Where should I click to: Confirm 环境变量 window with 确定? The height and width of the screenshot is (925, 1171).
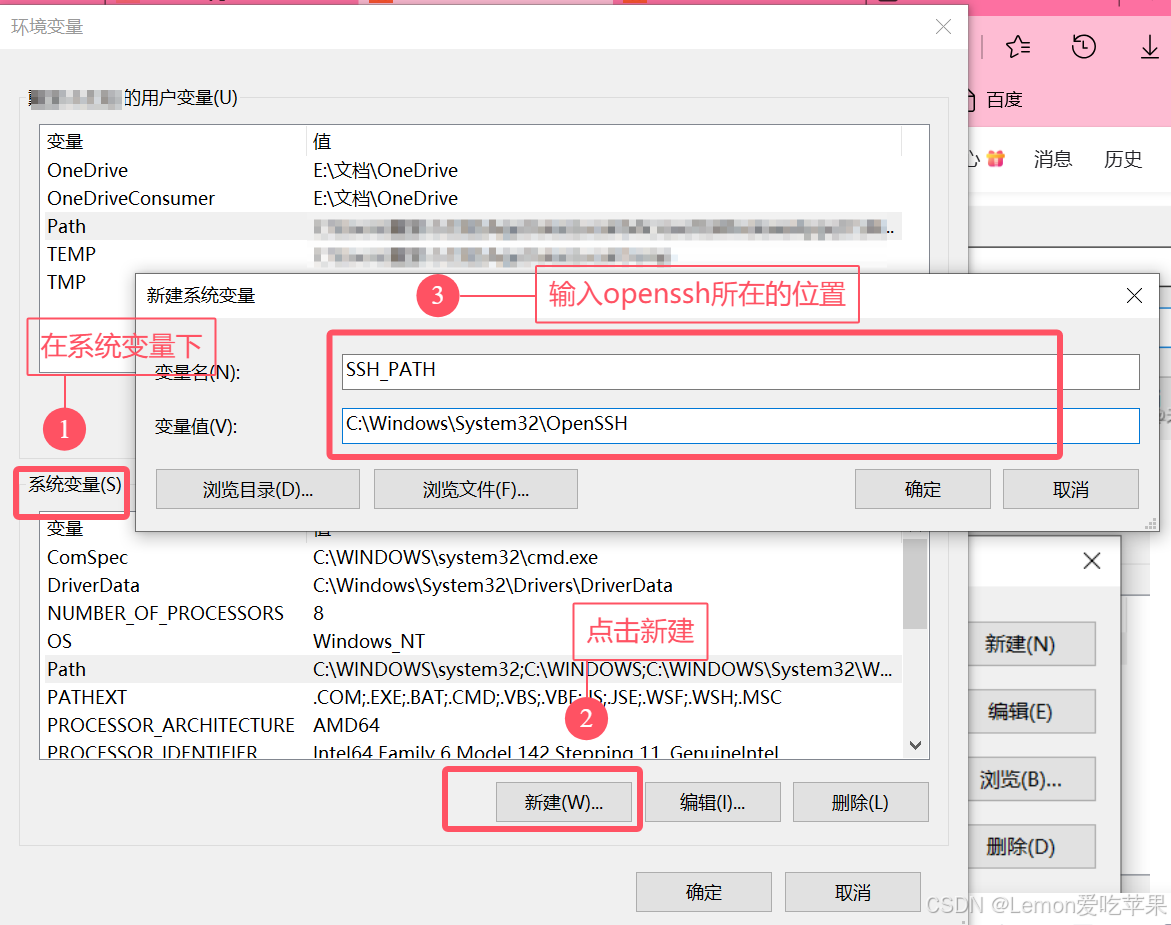pos(703,891)
